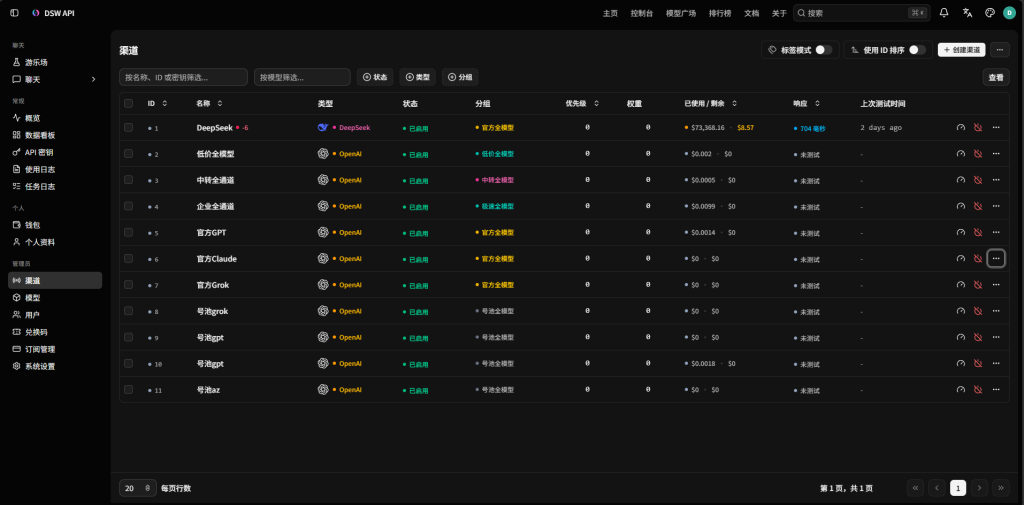Open rows-per-page selector showing 20

(x=138, y=488)
